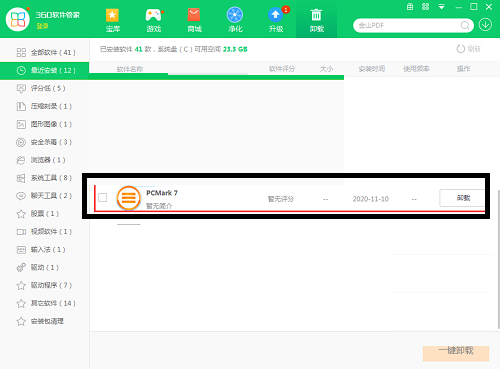Show 评分低 (5) low-rated software
This screenshot has height=369, width=500.
click(44, 88)
